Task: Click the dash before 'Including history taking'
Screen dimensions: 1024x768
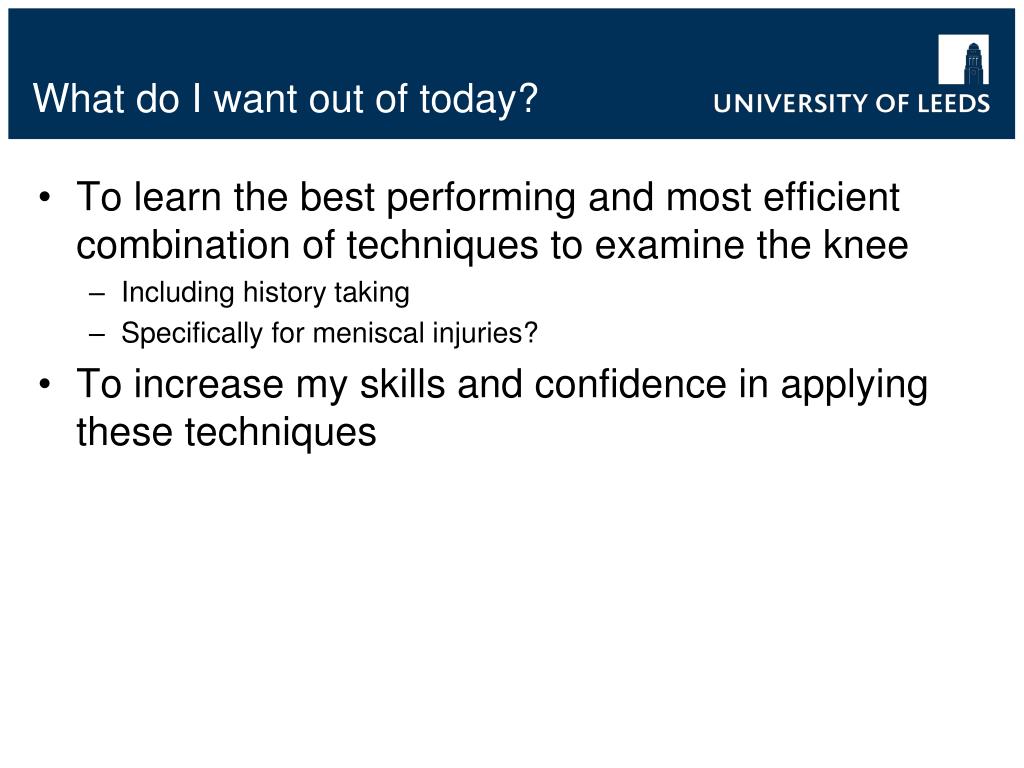Action: pyautogui.click(x=97, y=294)
